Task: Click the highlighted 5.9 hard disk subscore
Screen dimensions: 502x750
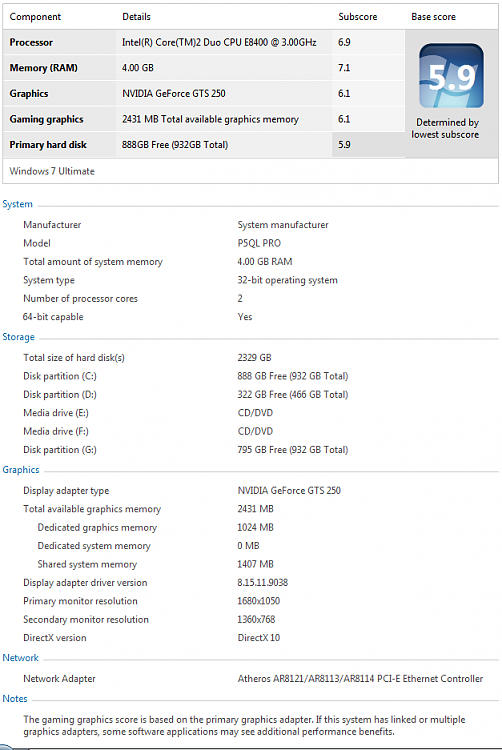Action: click(344, 144)
